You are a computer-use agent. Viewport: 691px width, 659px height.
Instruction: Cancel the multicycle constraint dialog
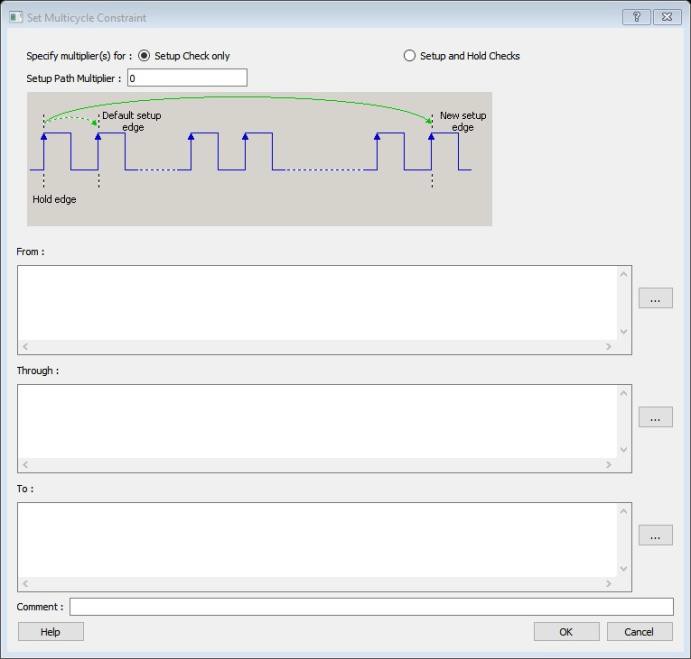639,632
